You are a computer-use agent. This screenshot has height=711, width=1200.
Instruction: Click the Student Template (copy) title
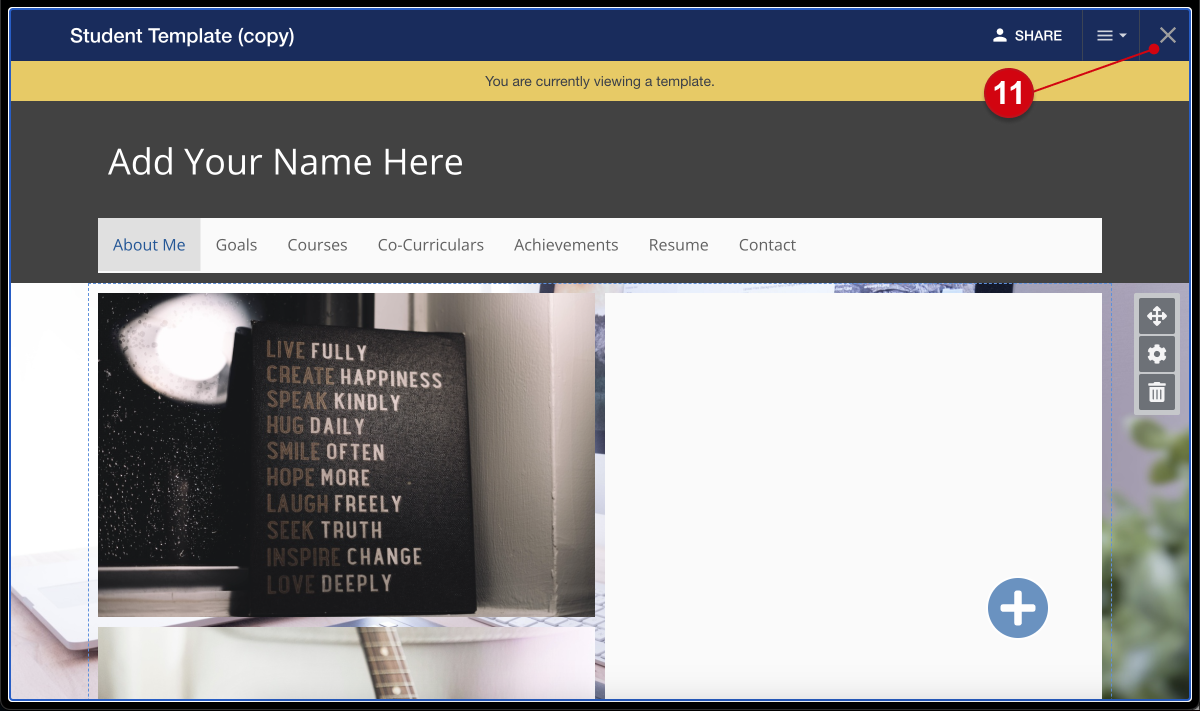[182, 36]
